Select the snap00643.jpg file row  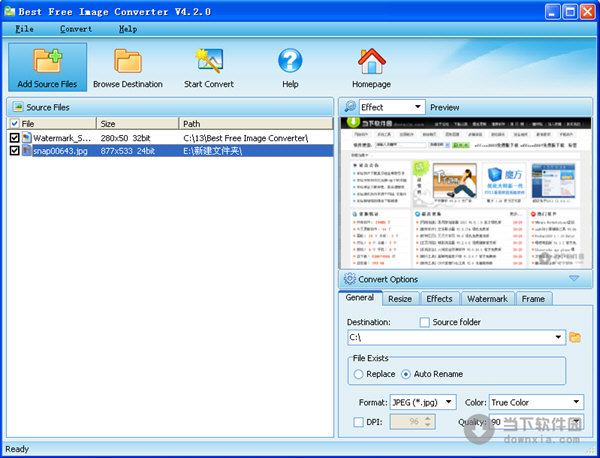click(x=170, y=151)
